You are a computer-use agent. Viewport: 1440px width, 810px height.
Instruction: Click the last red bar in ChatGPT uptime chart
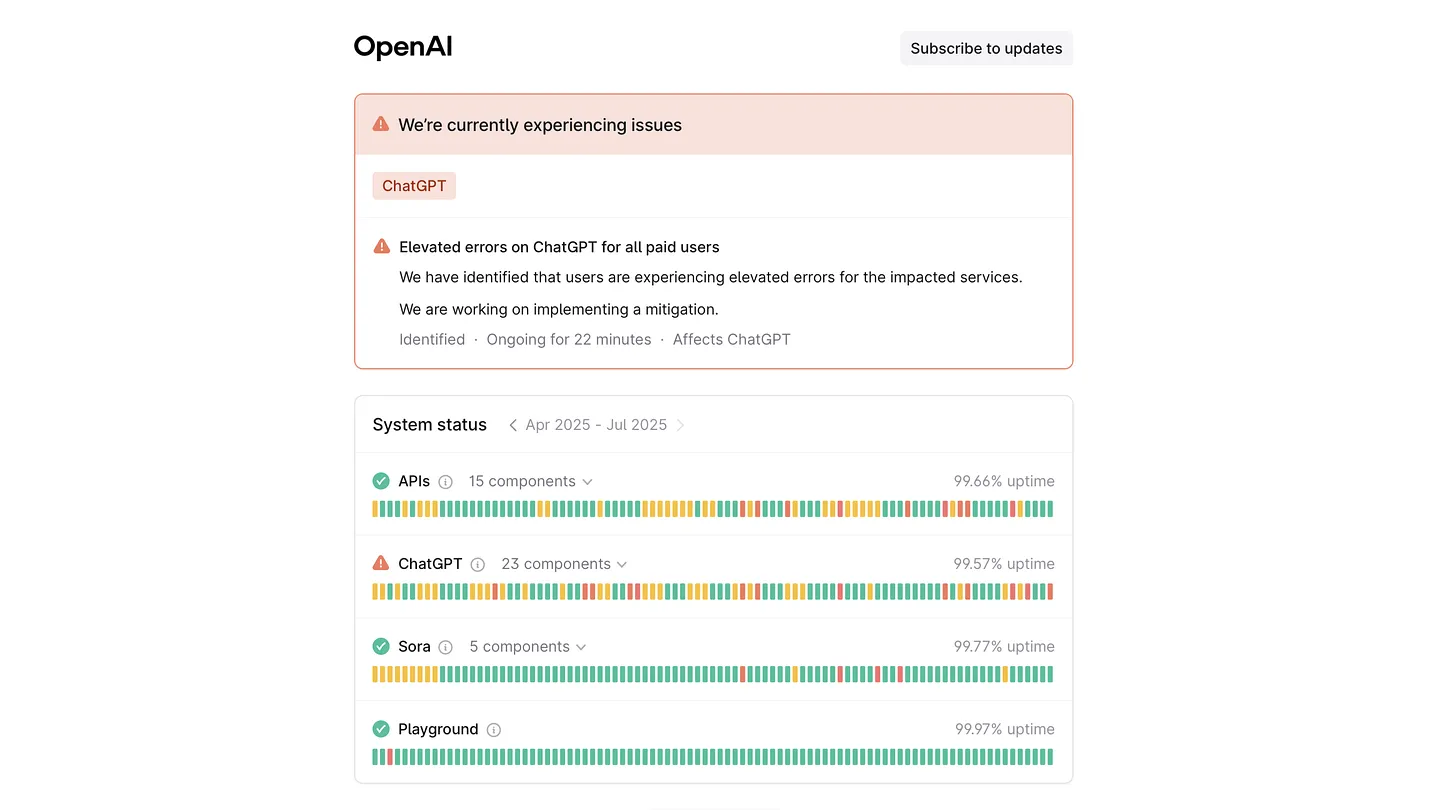(1050, 591)
